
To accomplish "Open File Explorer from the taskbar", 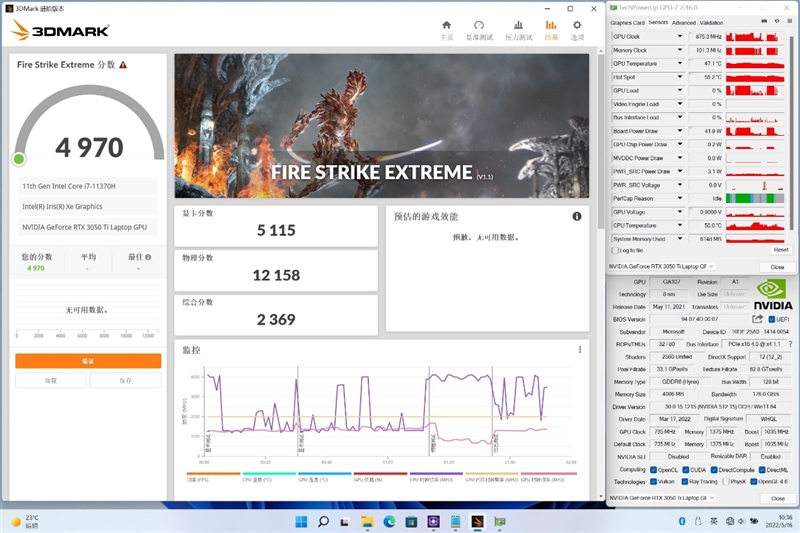I will (x=367, y=521).
